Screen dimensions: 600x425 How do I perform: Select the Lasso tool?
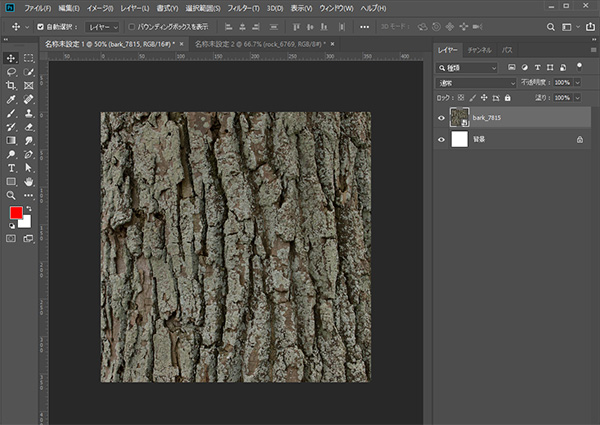[x=10, y=73]
